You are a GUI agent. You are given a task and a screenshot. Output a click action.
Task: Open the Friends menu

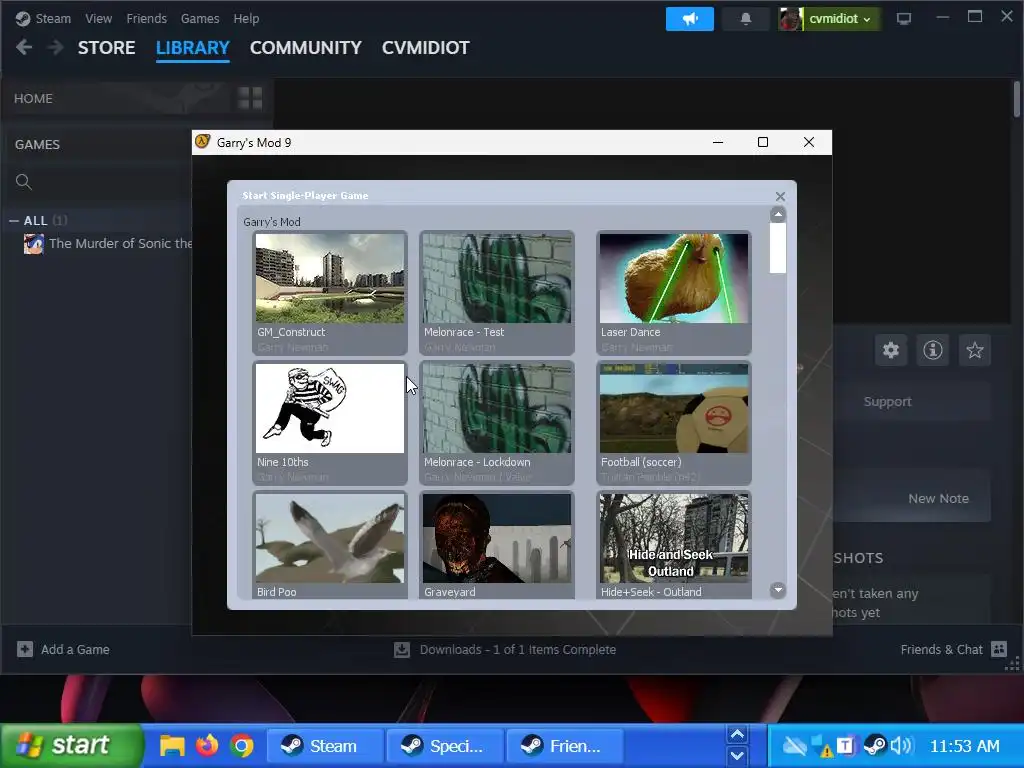pyautogui.click(x=146, y=18)
